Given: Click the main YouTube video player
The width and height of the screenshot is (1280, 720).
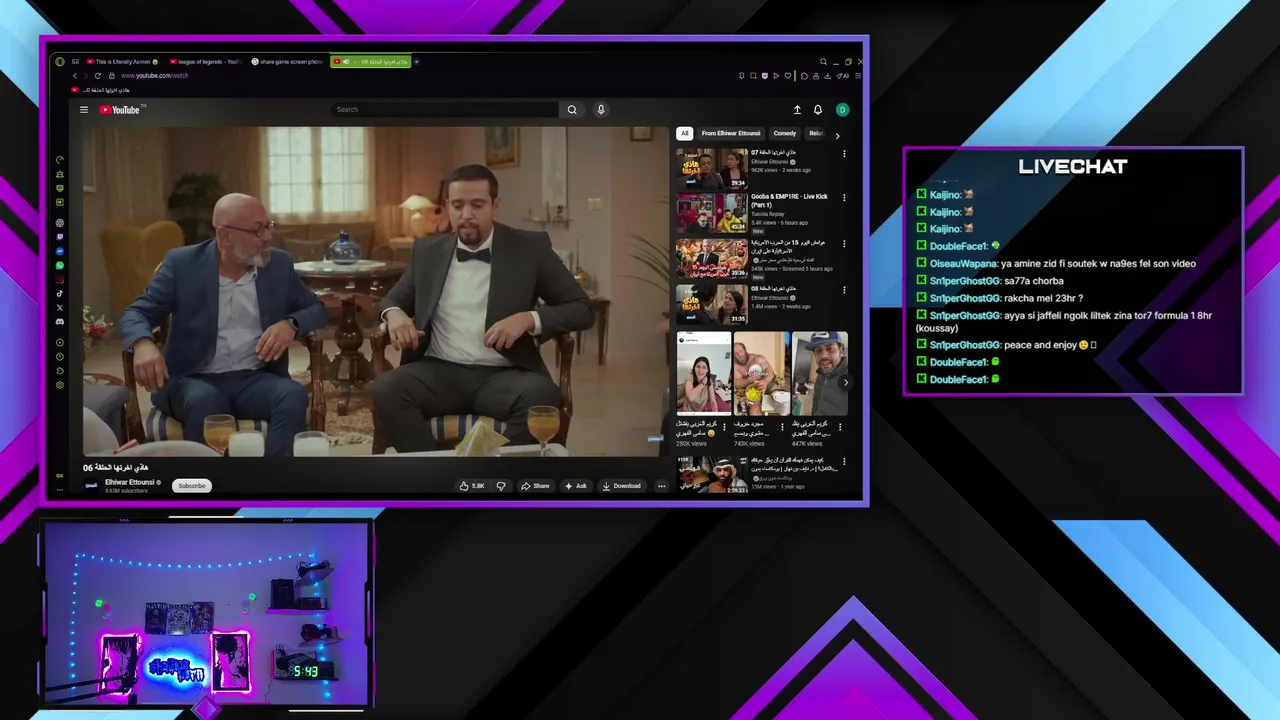Looking at the screenshot, I should (x=375, y=291).
